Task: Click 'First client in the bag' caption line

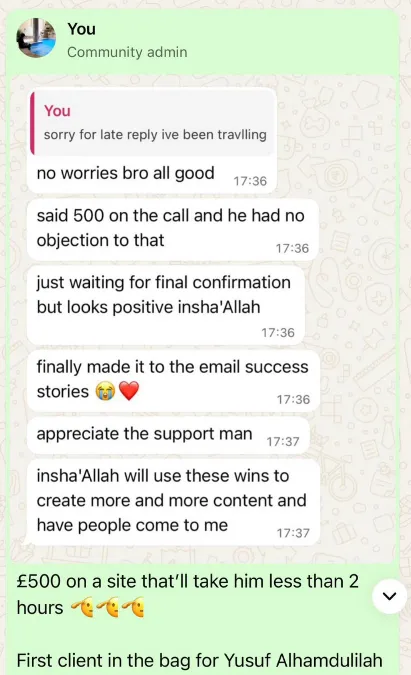Action: pos(199,660)
